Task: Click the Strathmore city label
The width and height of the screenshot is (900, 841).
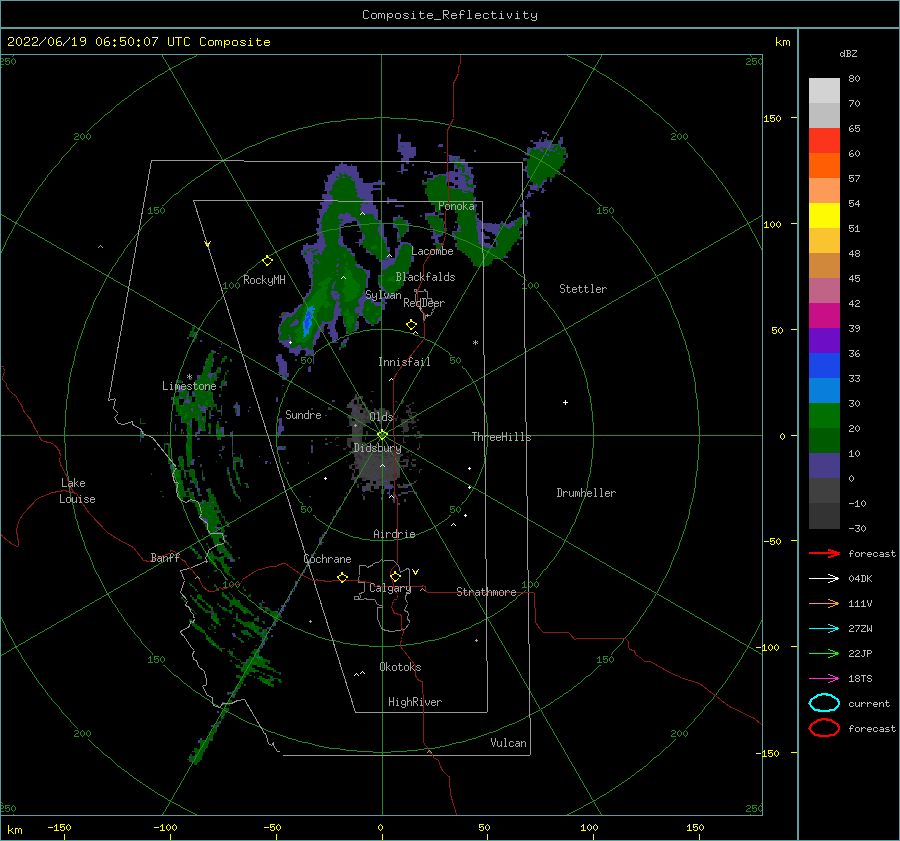Action: point(486,592)
